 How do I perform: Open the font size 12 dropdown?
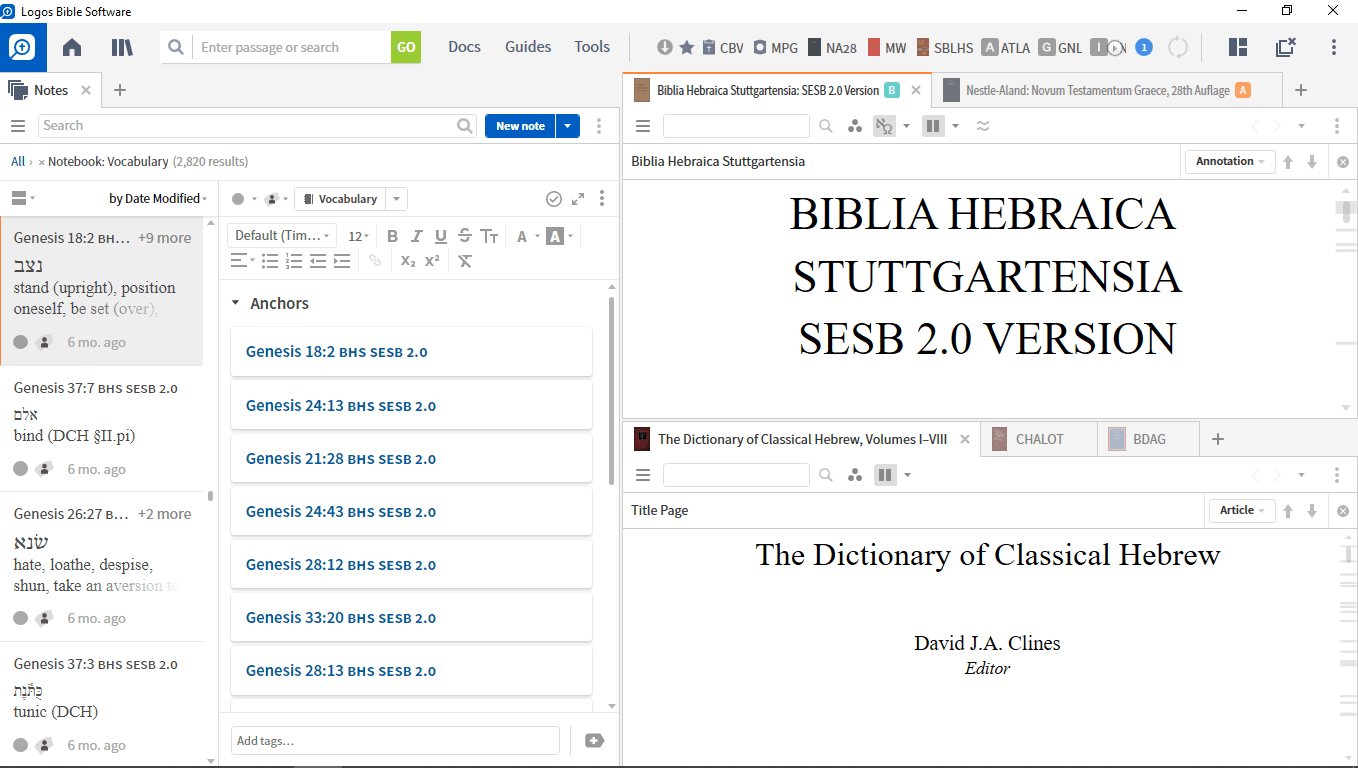359,236
